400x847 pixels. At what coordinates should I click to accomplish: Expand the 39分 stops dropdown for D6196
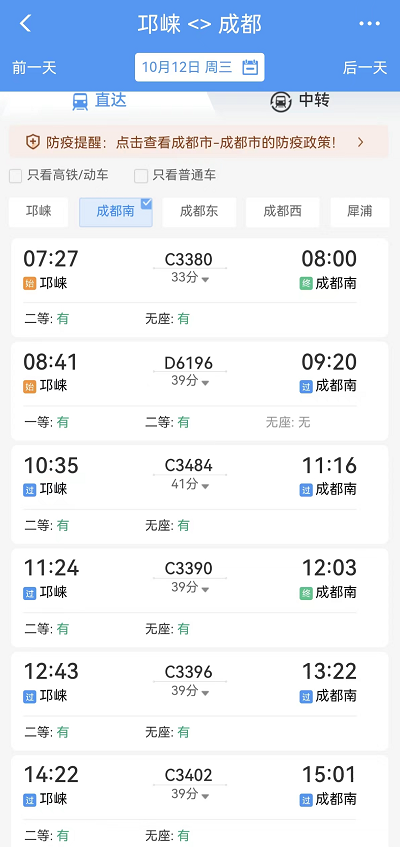pos(190,381)
